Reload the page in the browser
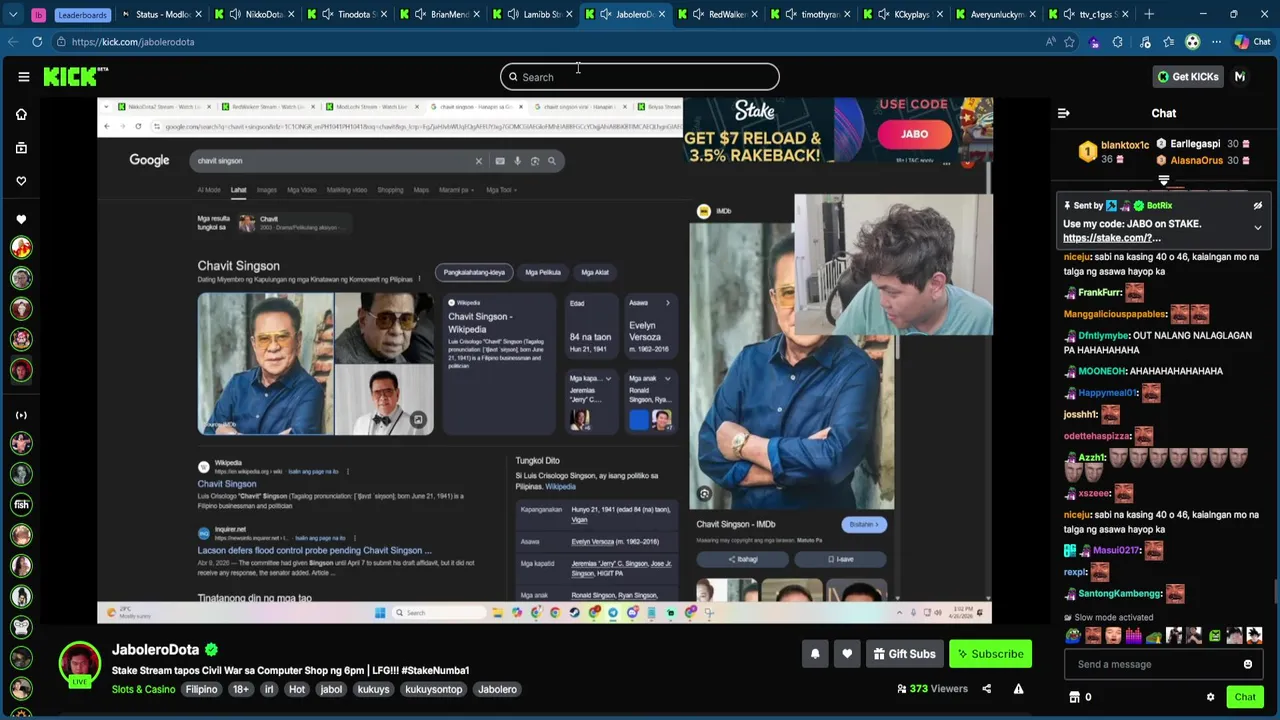 pyautogui.click(x=37, y=42)
